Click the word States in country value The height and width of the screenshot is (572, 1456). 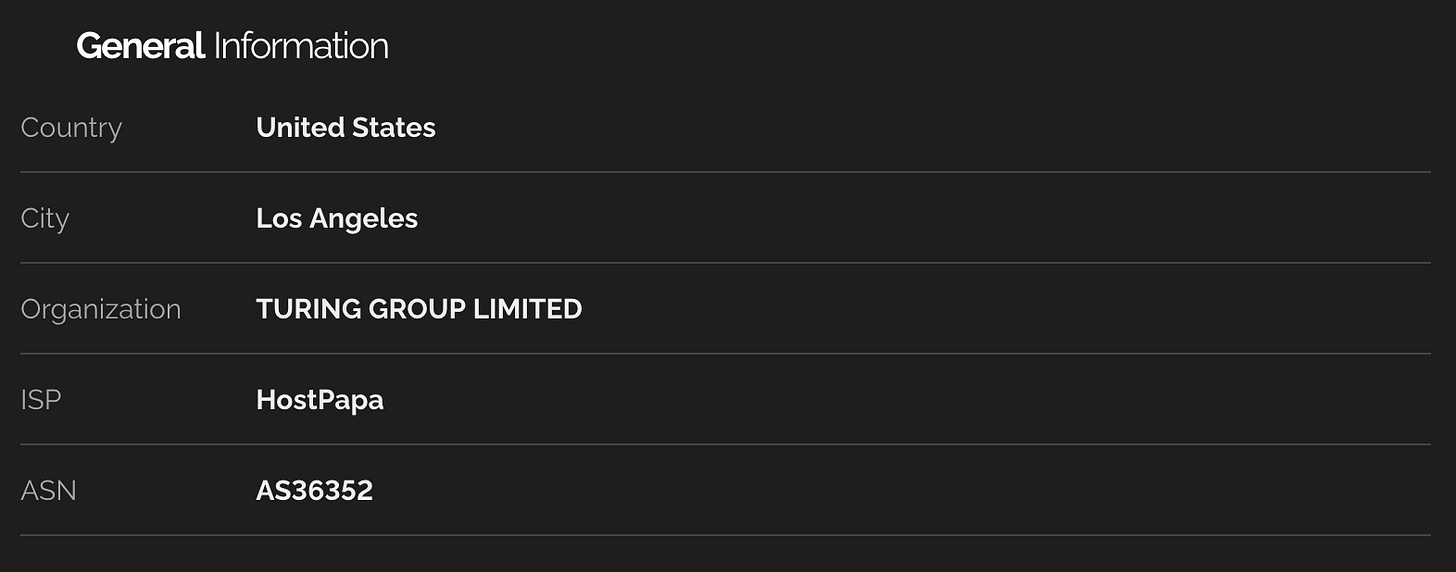[394, 128]
